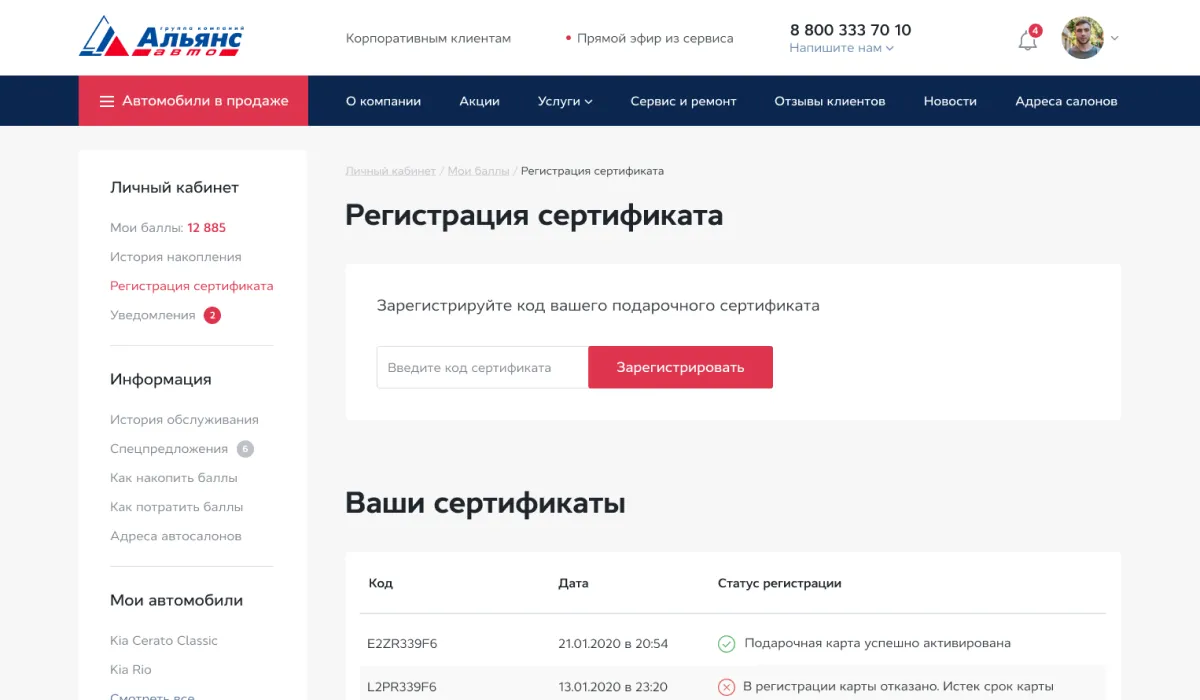Open the Автомобили в продаже hamburger menu
Image resolution: width=1200 pixels, height=700 pixels.
pos(193,101)
